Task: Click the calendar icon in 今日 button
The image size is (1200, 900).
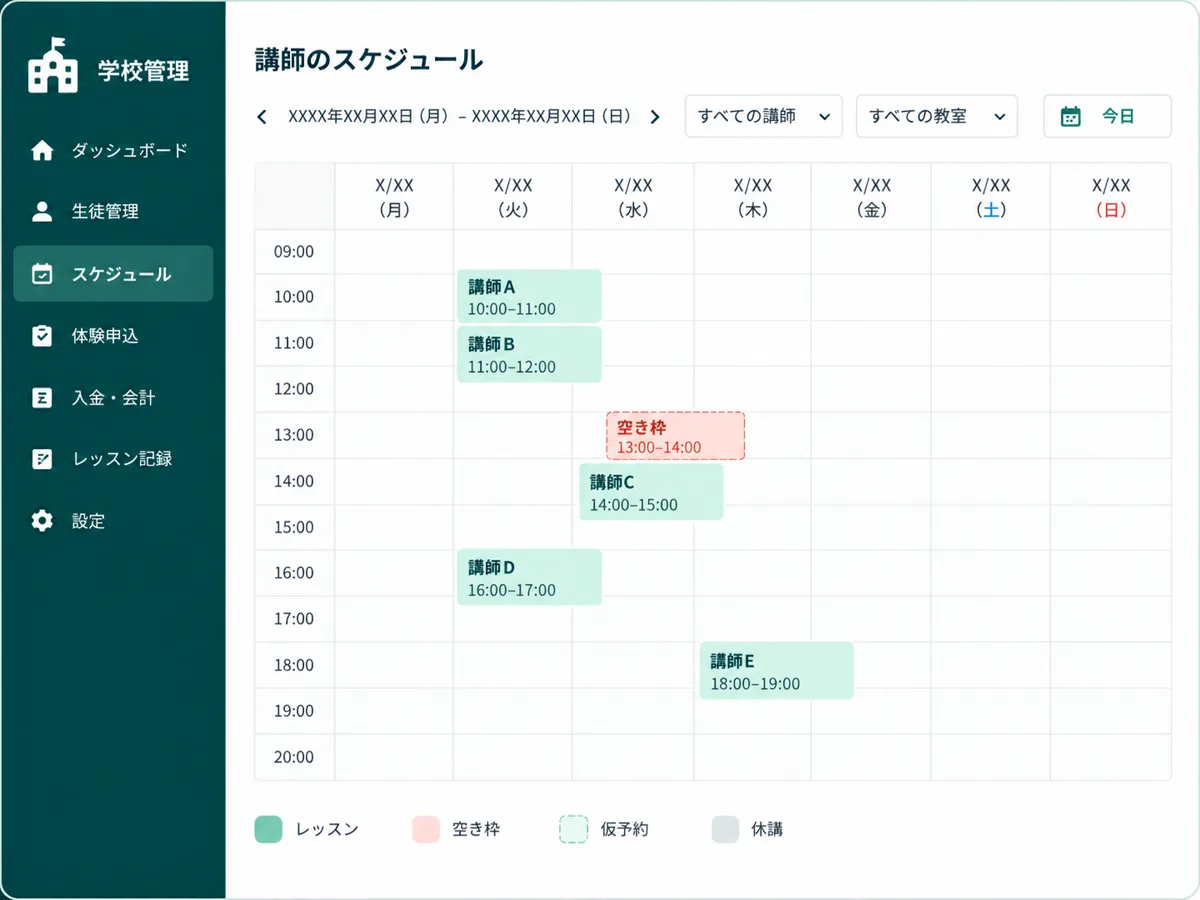Action: (1070, 116)
